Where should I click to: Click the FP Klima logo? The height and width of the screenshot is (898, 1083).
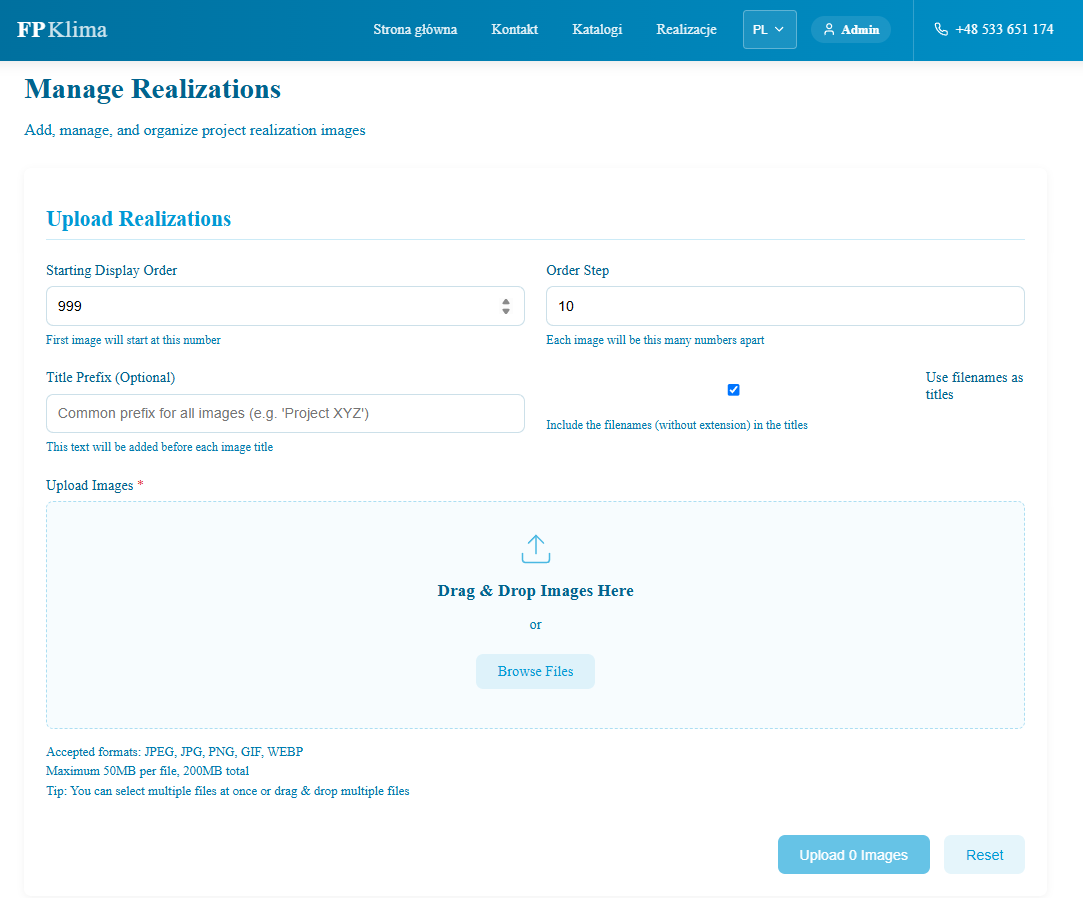(x=62, y=30)
